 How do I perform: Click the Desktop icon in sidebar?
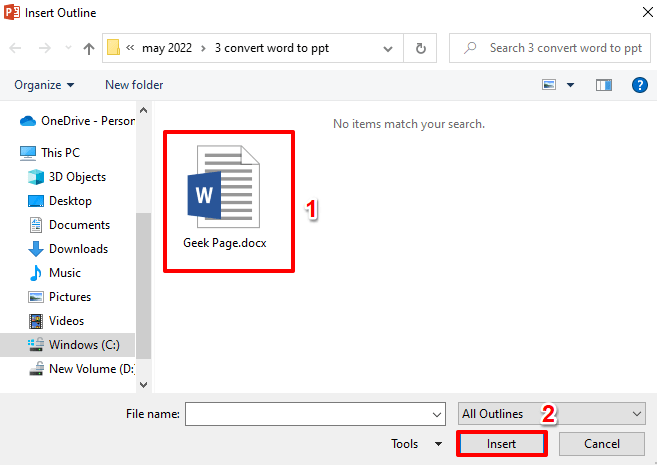(x=36, y=201)
